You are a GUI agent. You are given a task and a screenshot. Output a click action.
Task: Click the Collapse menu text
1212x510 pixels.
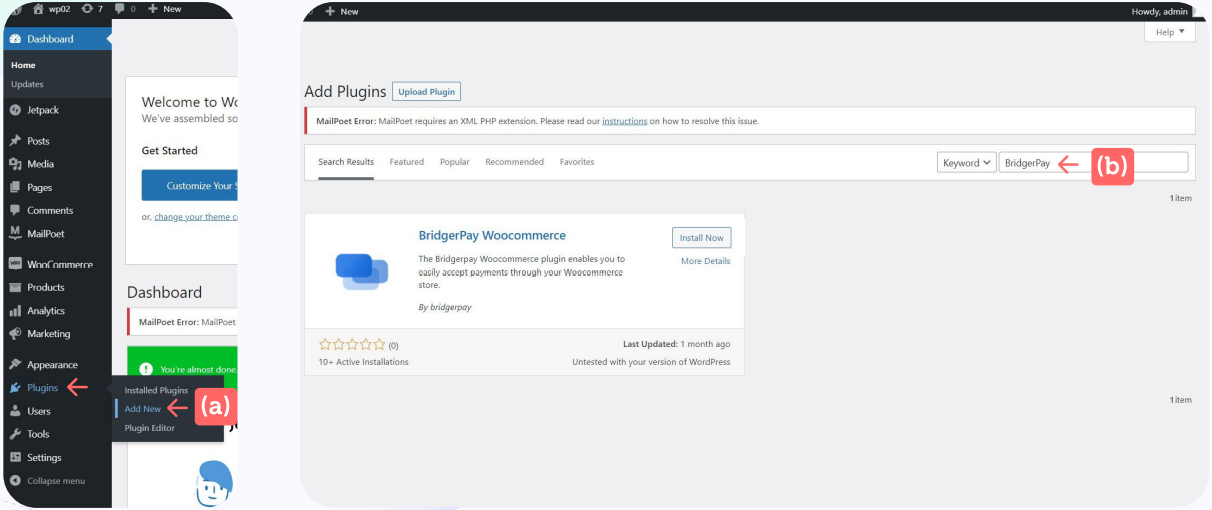coord(56,481)
